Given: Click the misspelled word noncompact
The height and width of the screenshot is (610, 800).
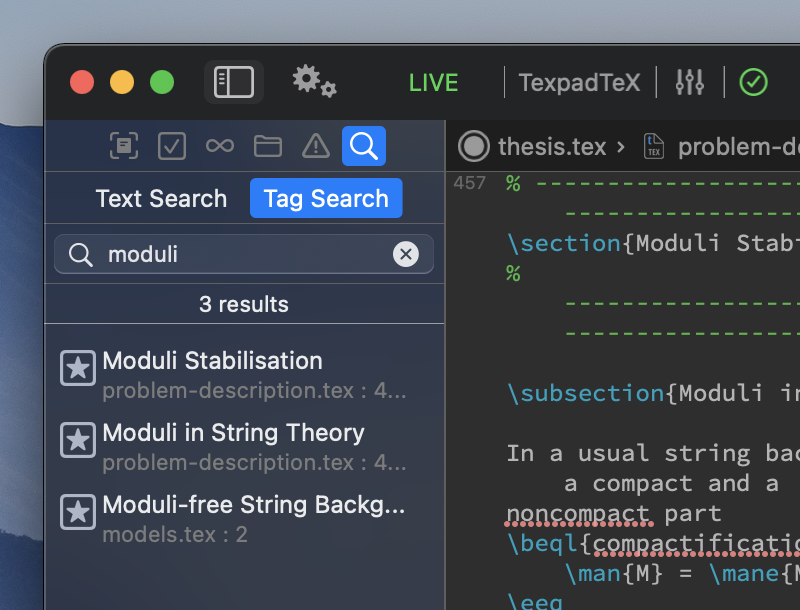Looking at the screenshot, I should [580, 514].
